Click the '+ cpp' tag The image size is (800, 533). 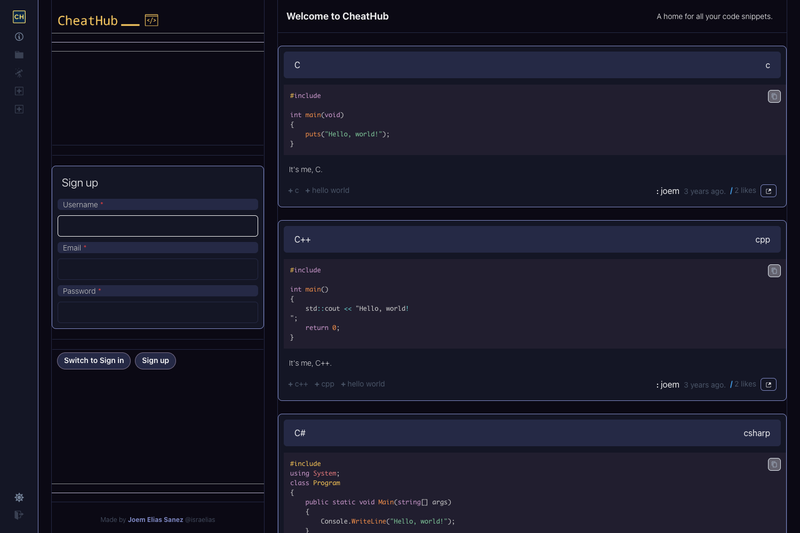point(324,384)
